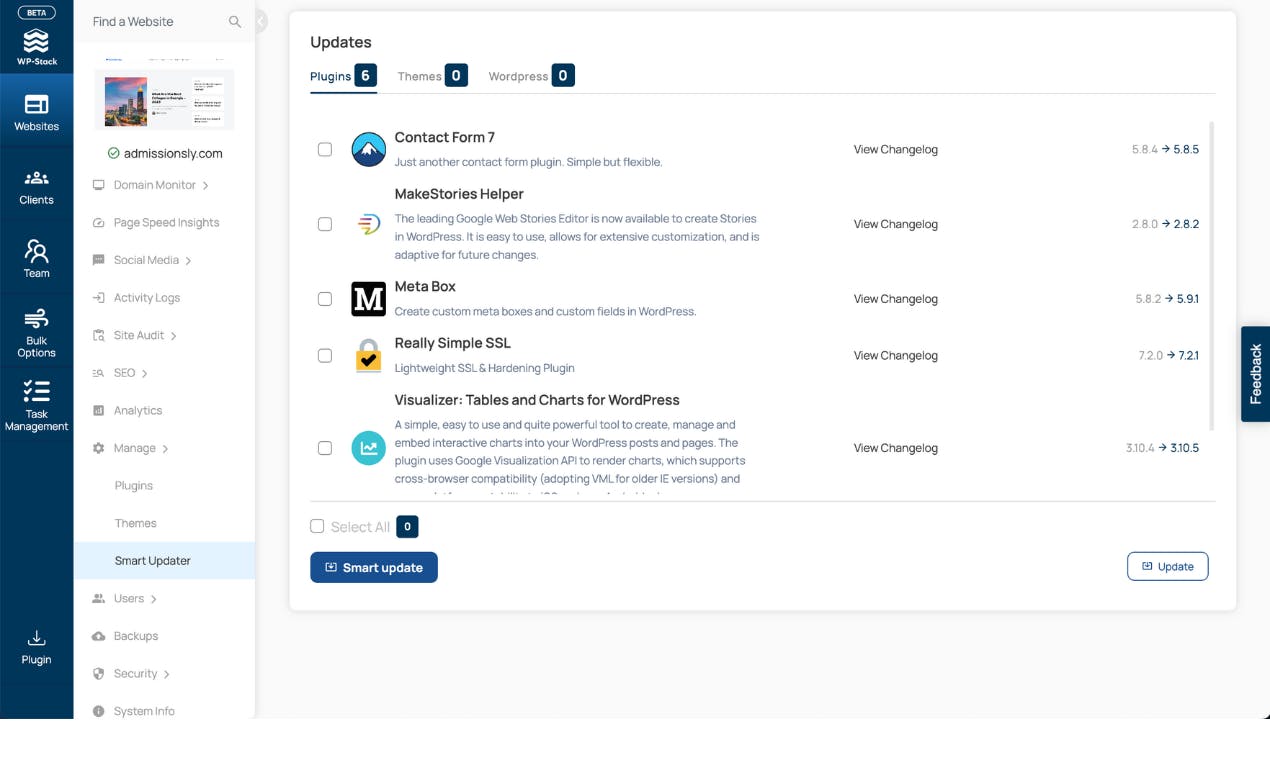Screen dimensions: 1270x760
Task: Check the Select All checkbox
Action: click(317, 526)
